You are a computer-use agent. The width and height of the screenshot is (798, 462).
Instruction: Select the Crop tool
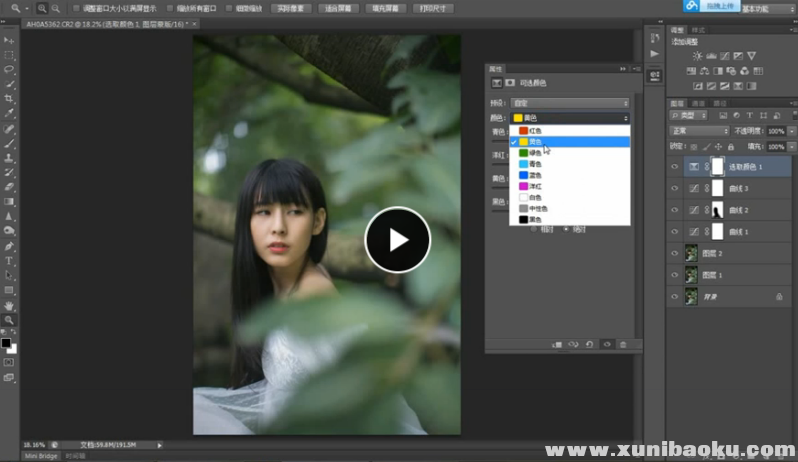click(9, 99)
